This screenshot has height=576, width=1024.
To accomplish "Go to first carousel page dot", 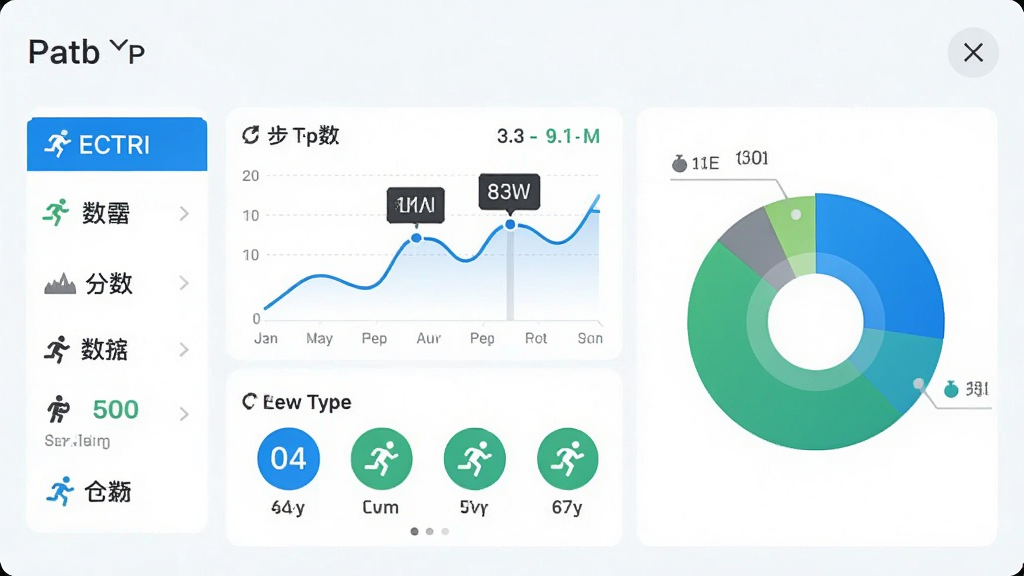I will [414, 532].
